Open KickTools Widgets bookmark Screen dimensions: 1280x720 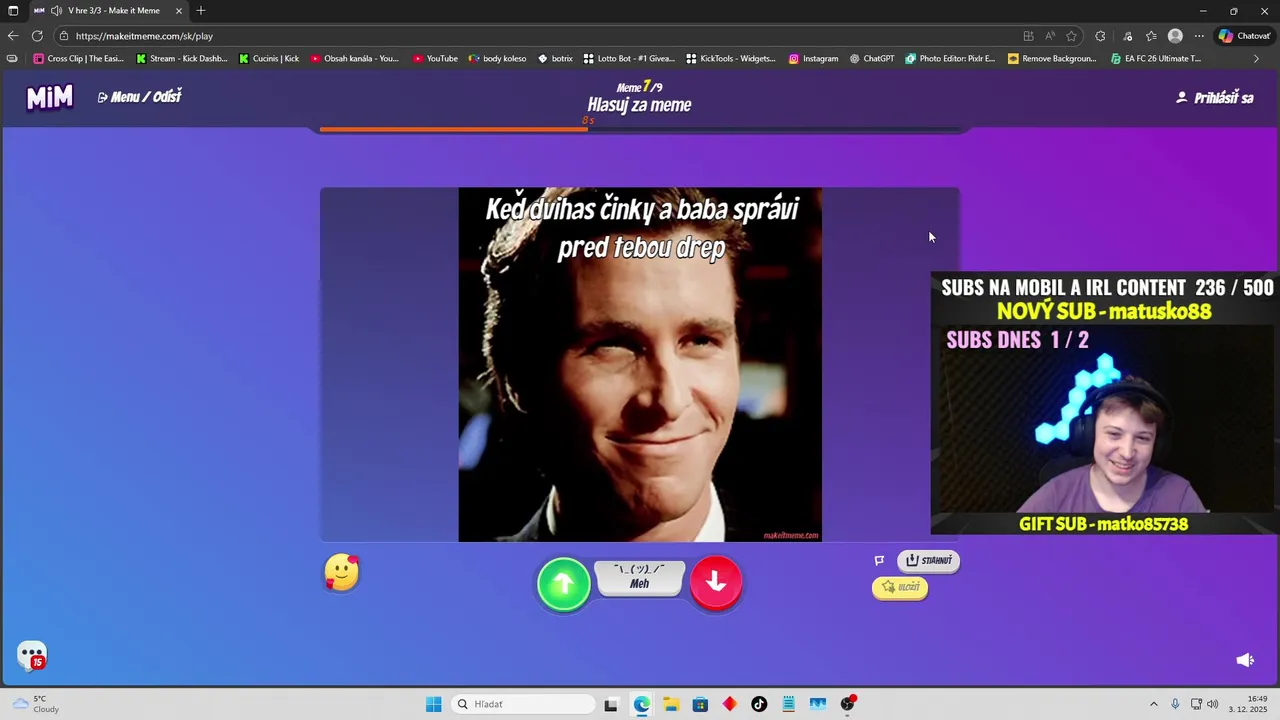[x=731, y=59]
